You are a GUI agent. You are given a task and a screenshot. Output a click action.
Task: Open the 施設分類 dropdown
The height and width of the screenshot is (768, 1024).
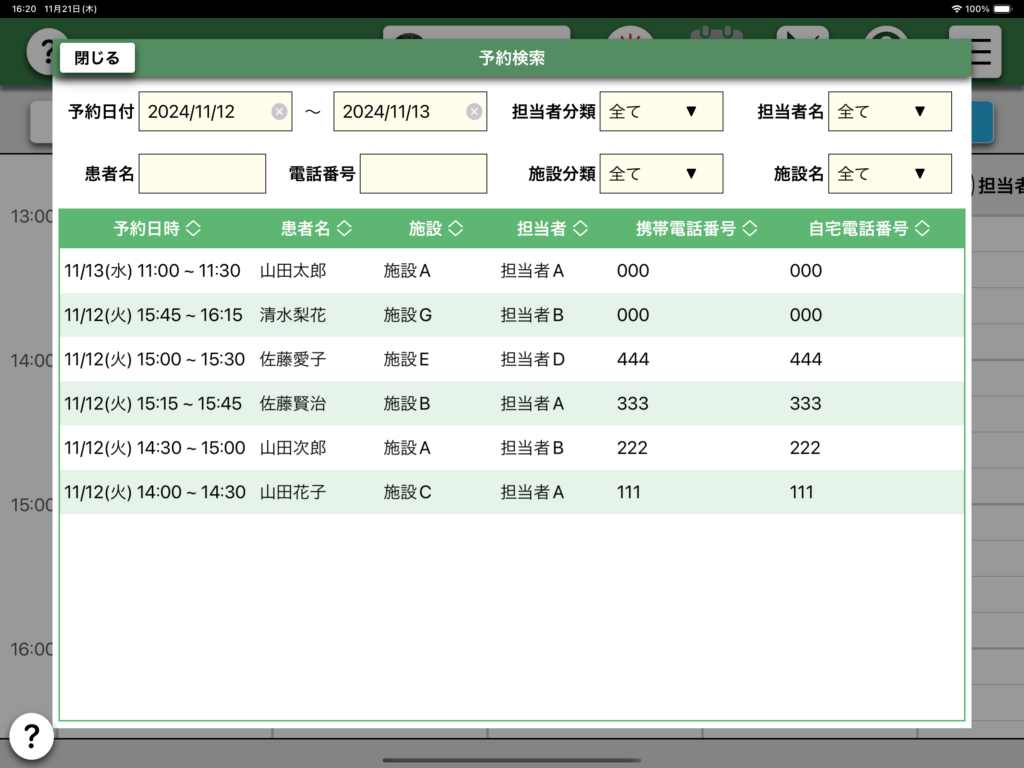pyautogui.click(x=661, y=174)
